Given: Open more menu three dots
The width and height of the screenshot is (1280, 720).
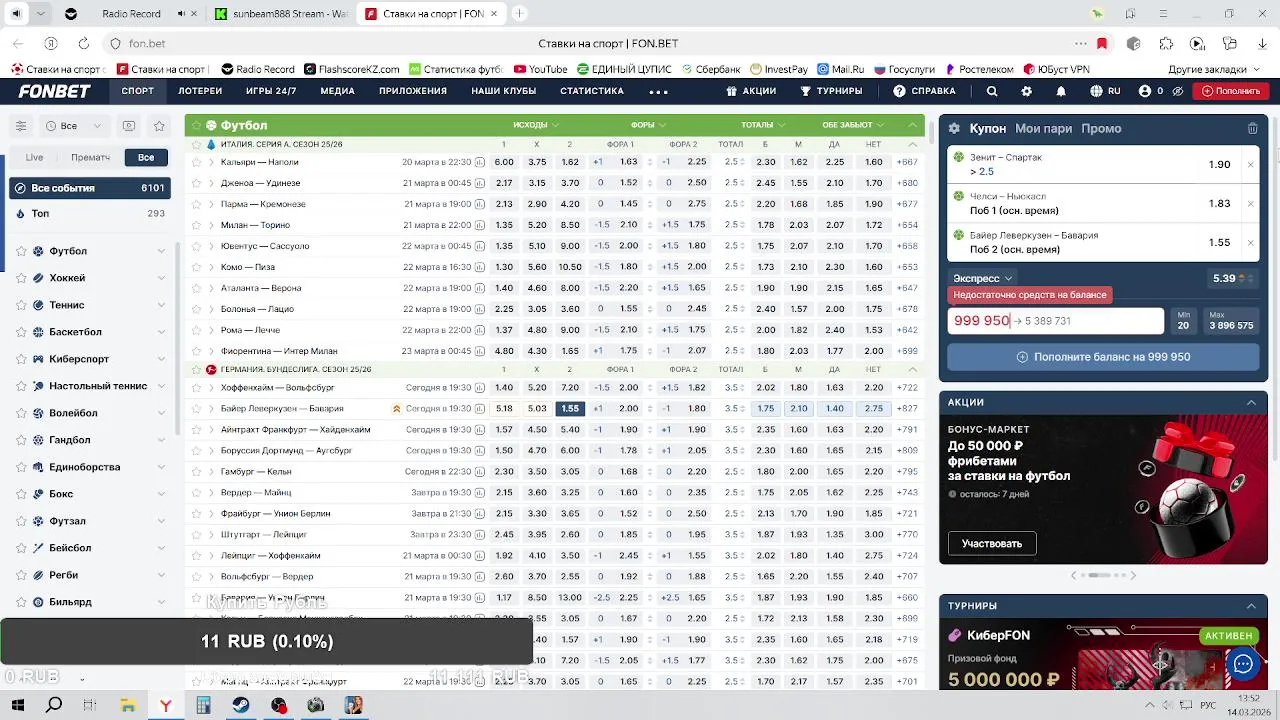Looking at the screenshot, I should coord(658,91).
